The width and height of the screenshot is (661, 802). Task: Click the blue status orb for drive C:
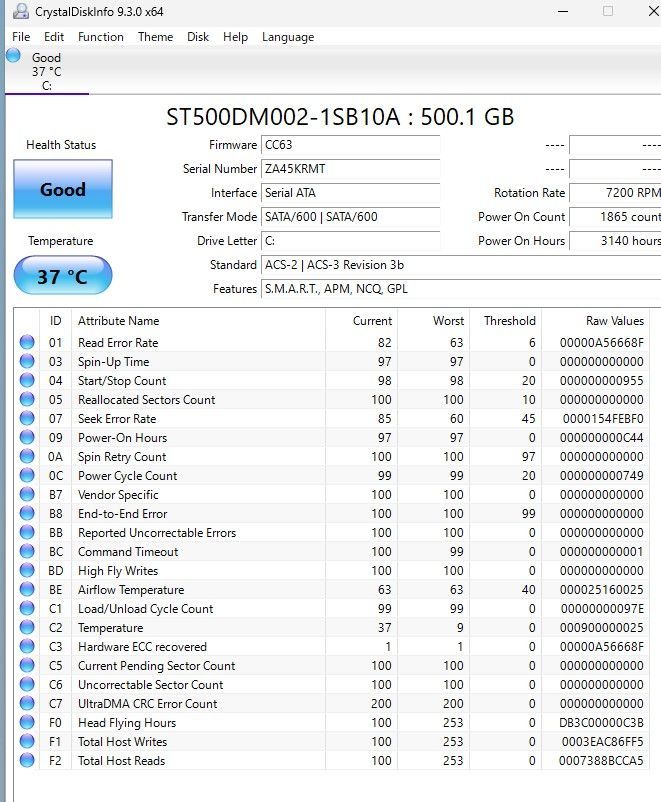tap(13, 56)
